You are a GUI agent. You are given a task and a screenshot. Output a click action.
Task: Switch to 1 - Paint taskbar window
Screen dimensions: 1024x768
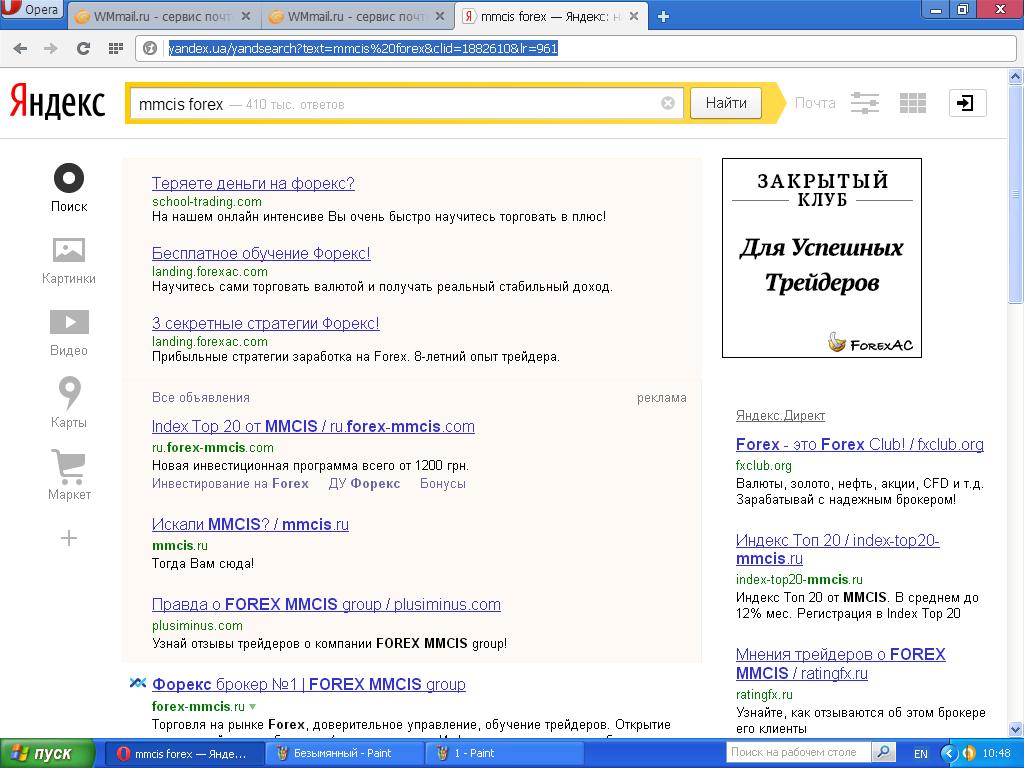pyautogui.click(x=504, y=753)
